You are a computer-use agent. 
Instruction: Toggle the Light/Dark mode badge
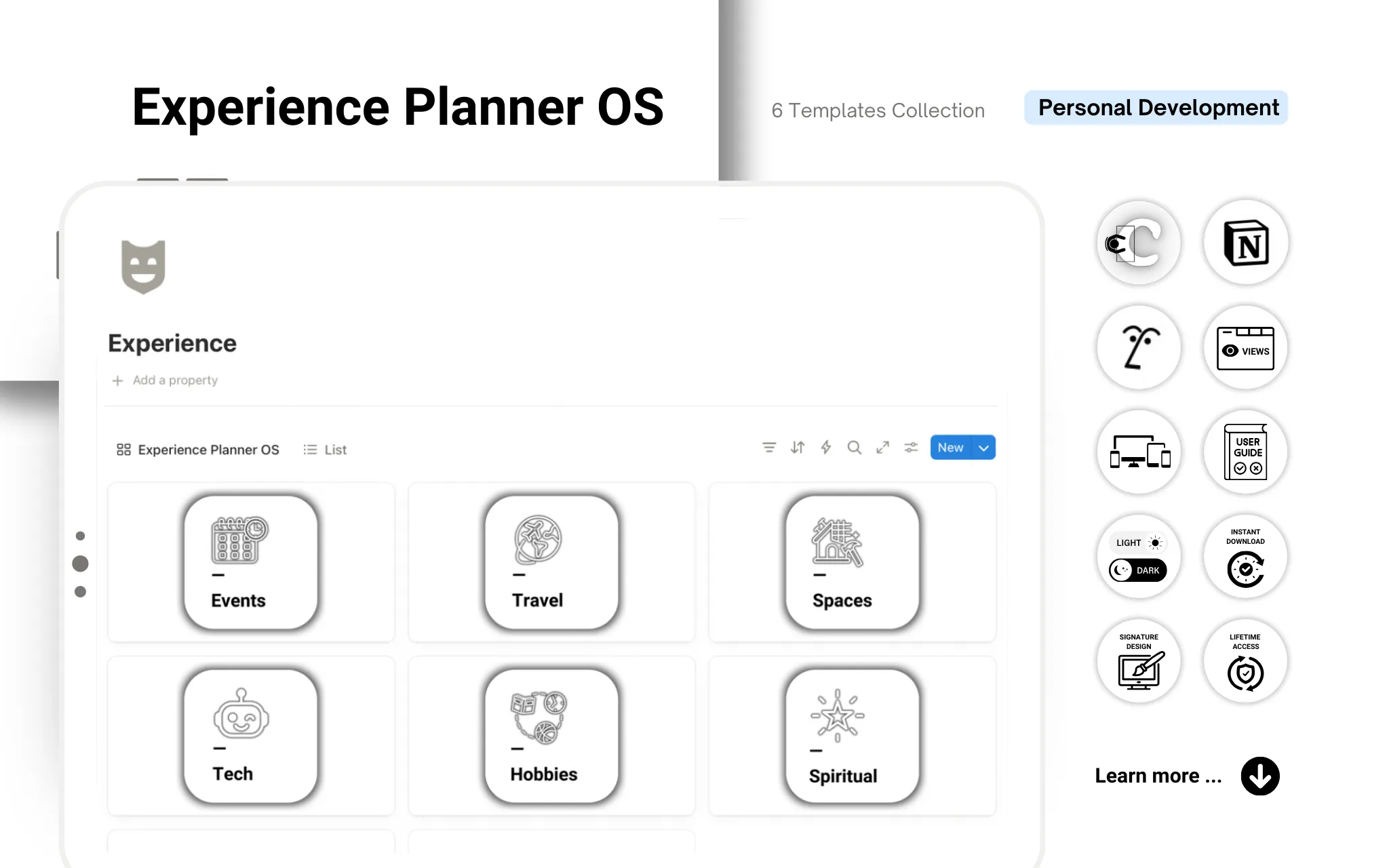coord(1139,557)
